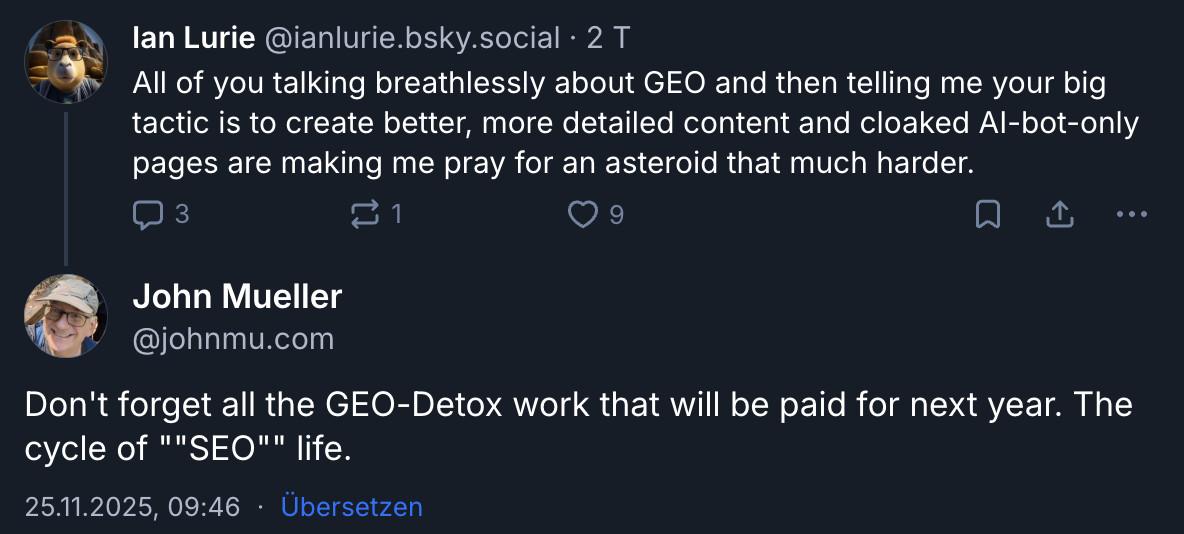
Task: Like Ian Lurie's post with the heart
Action: pos(582,214)
